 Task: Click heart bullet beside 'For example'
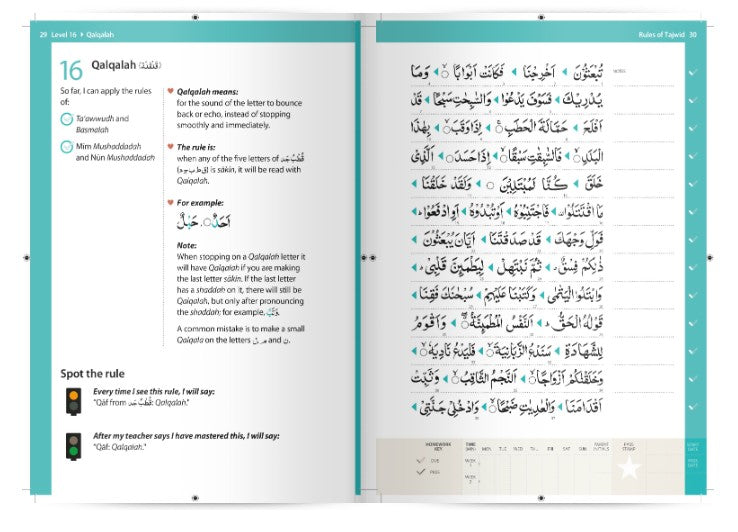[170, 202]
